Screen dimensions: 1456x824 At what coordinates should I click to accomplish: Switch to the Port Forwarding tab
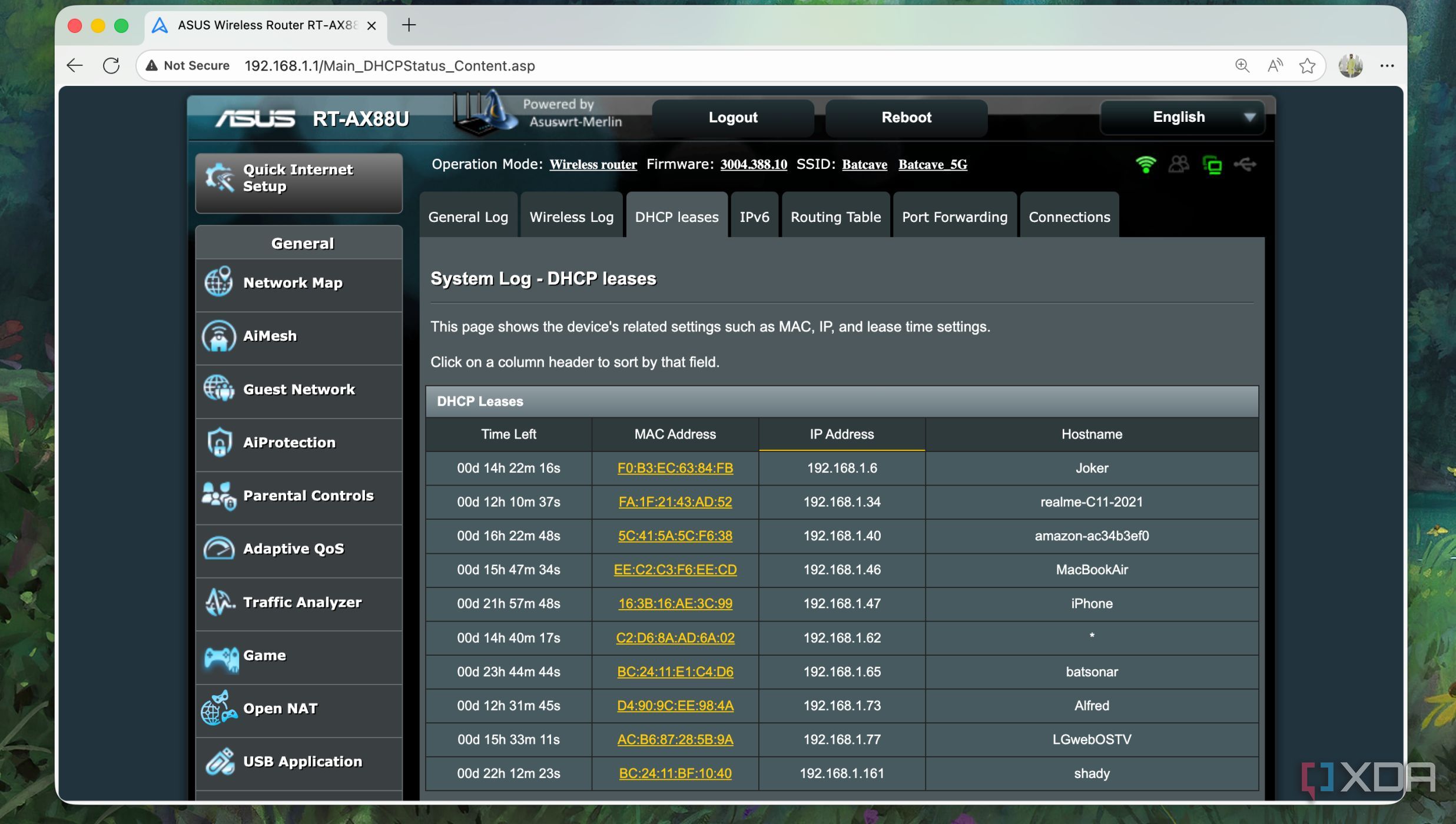[x=954, y=217]
